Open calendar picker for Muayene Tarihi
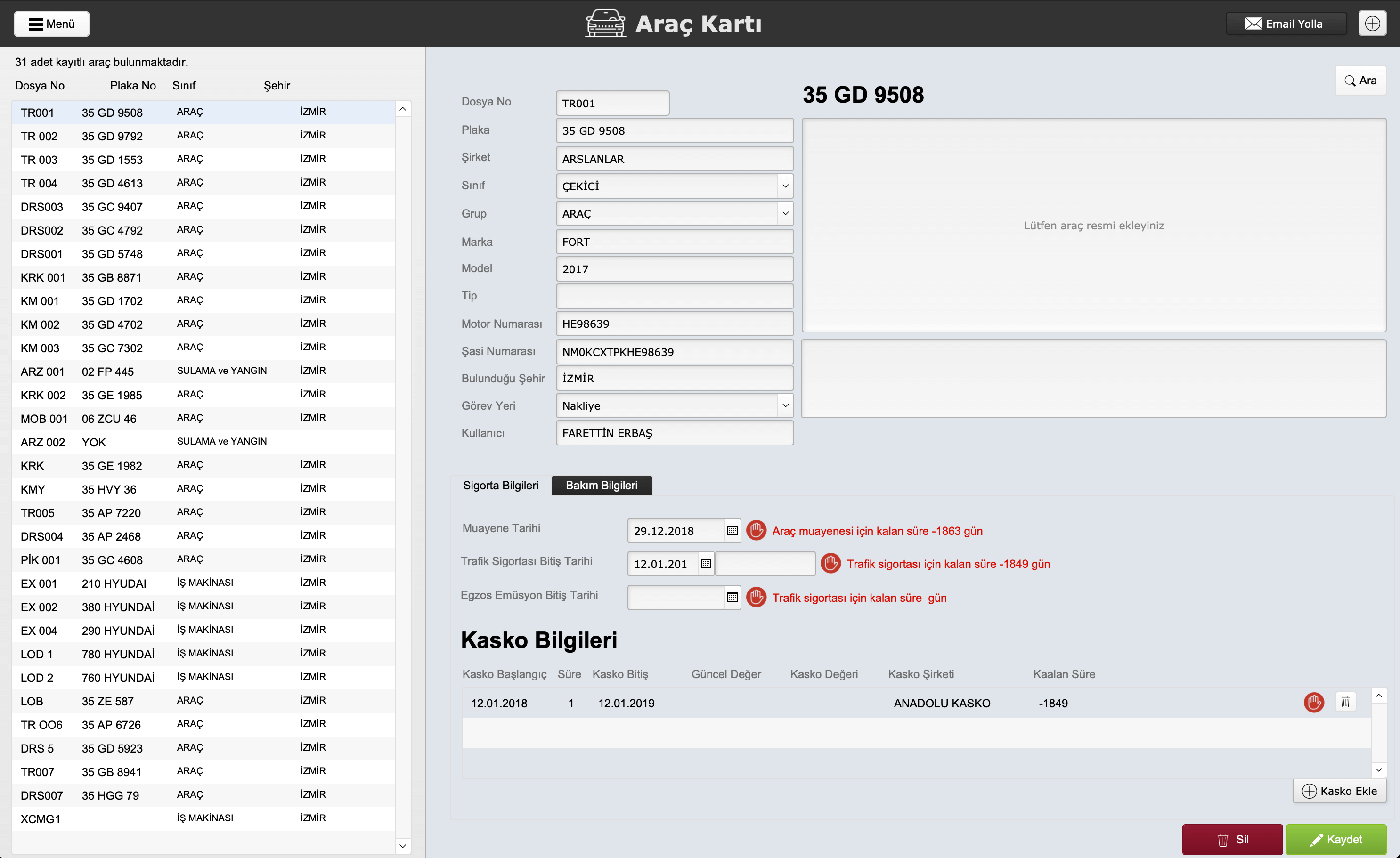Screen dimensions: 1400x858 pos(733,530)
